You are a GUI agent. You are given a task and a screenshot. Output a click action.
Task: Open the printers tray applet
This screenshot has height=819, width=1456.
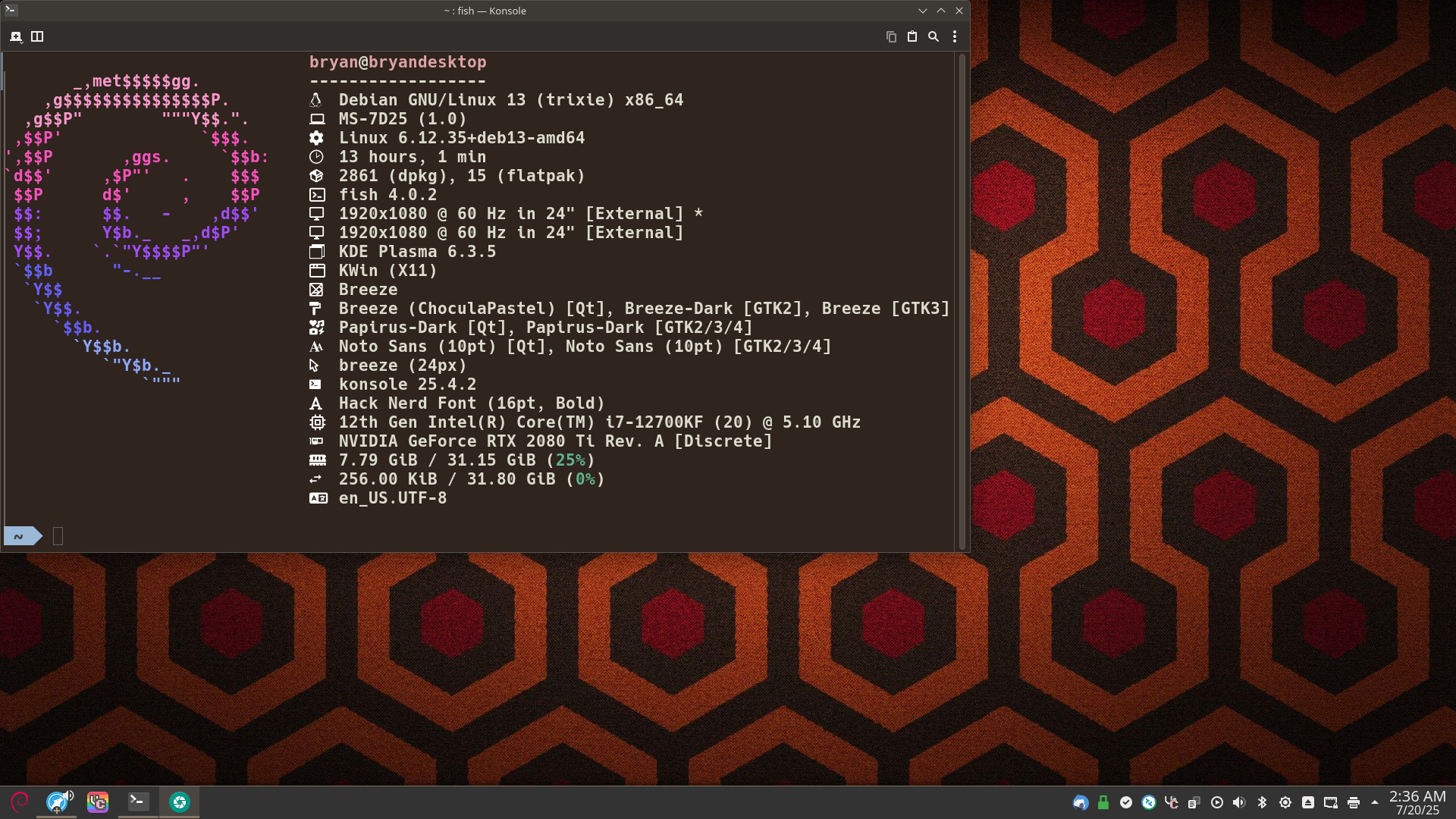1354,802
